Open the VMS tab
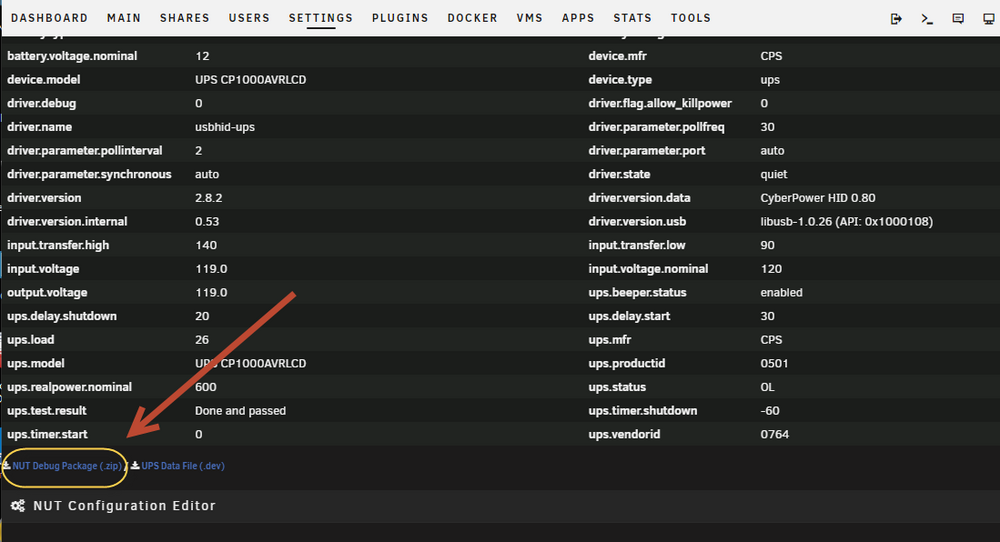 pyautogui.click(x=529, y=18)
